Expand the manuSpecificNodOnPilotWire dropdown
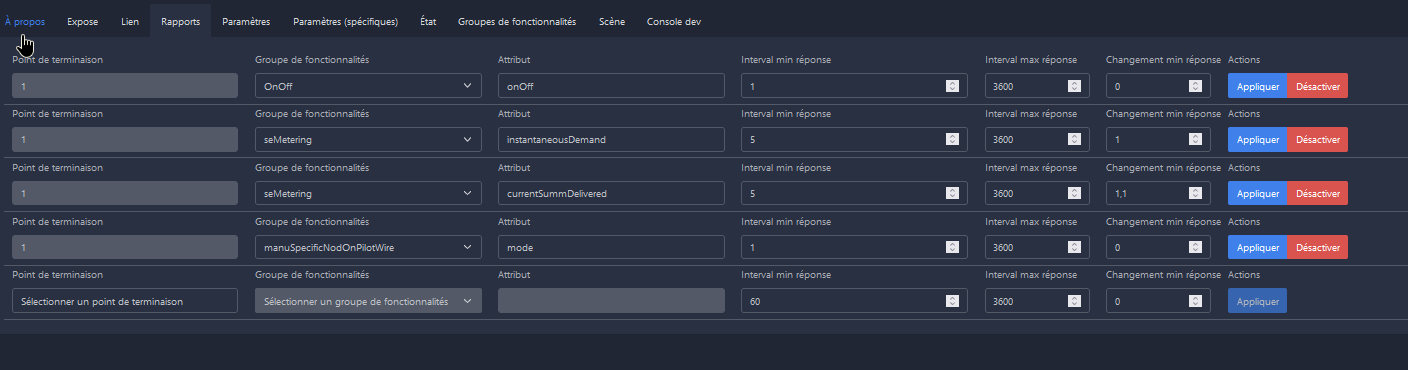 click(x=368, y=247)
